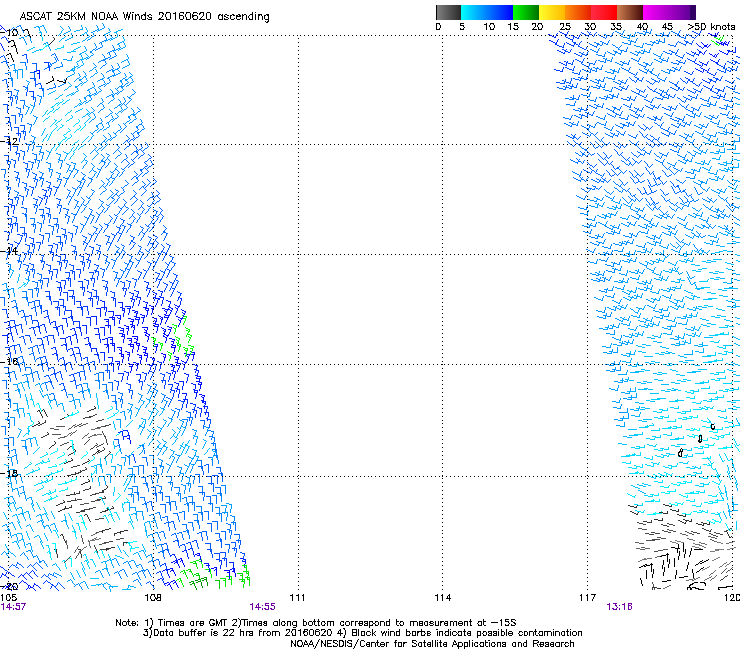Click the latitude label -12
Image resolution: width=740 pixels, height=650 pixels.
pyautogui.click(x=10, y=141)
